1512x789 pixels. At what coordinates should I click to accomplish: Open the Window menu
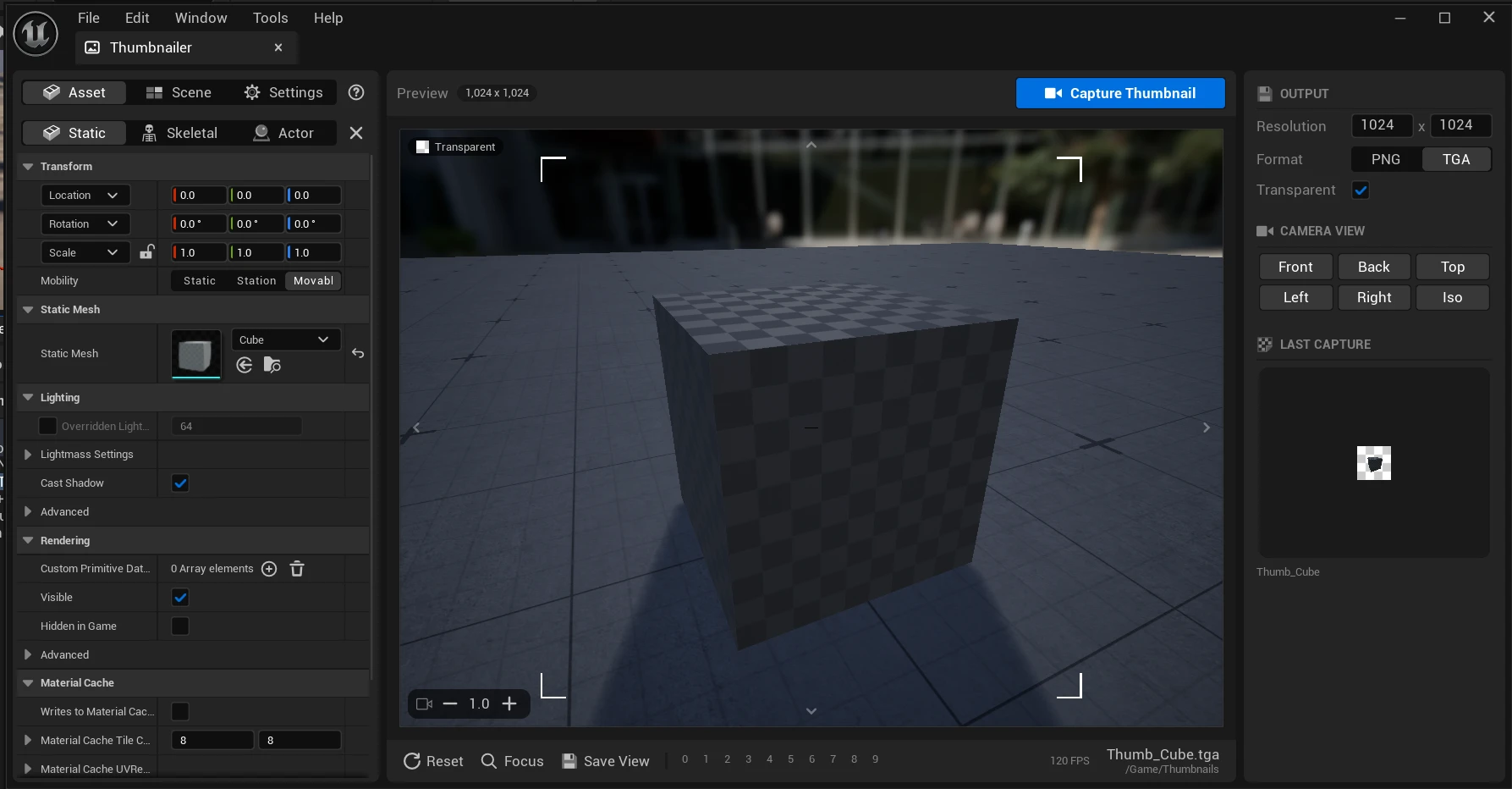(x=201, y=18)
